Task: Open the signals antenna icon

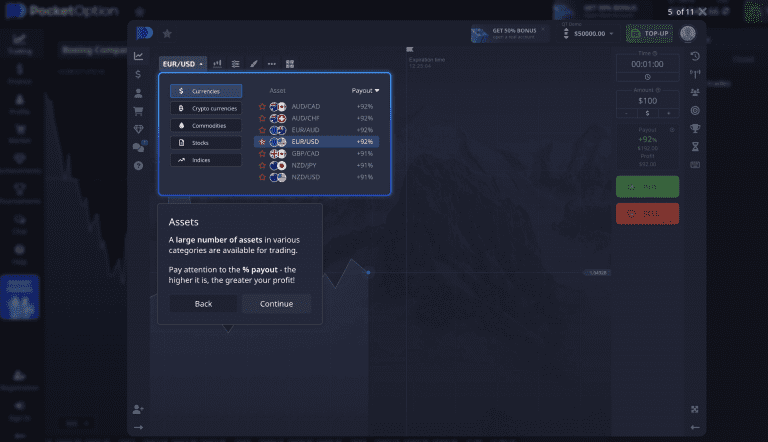Action: pyautogui.click(x=695, y=74)
